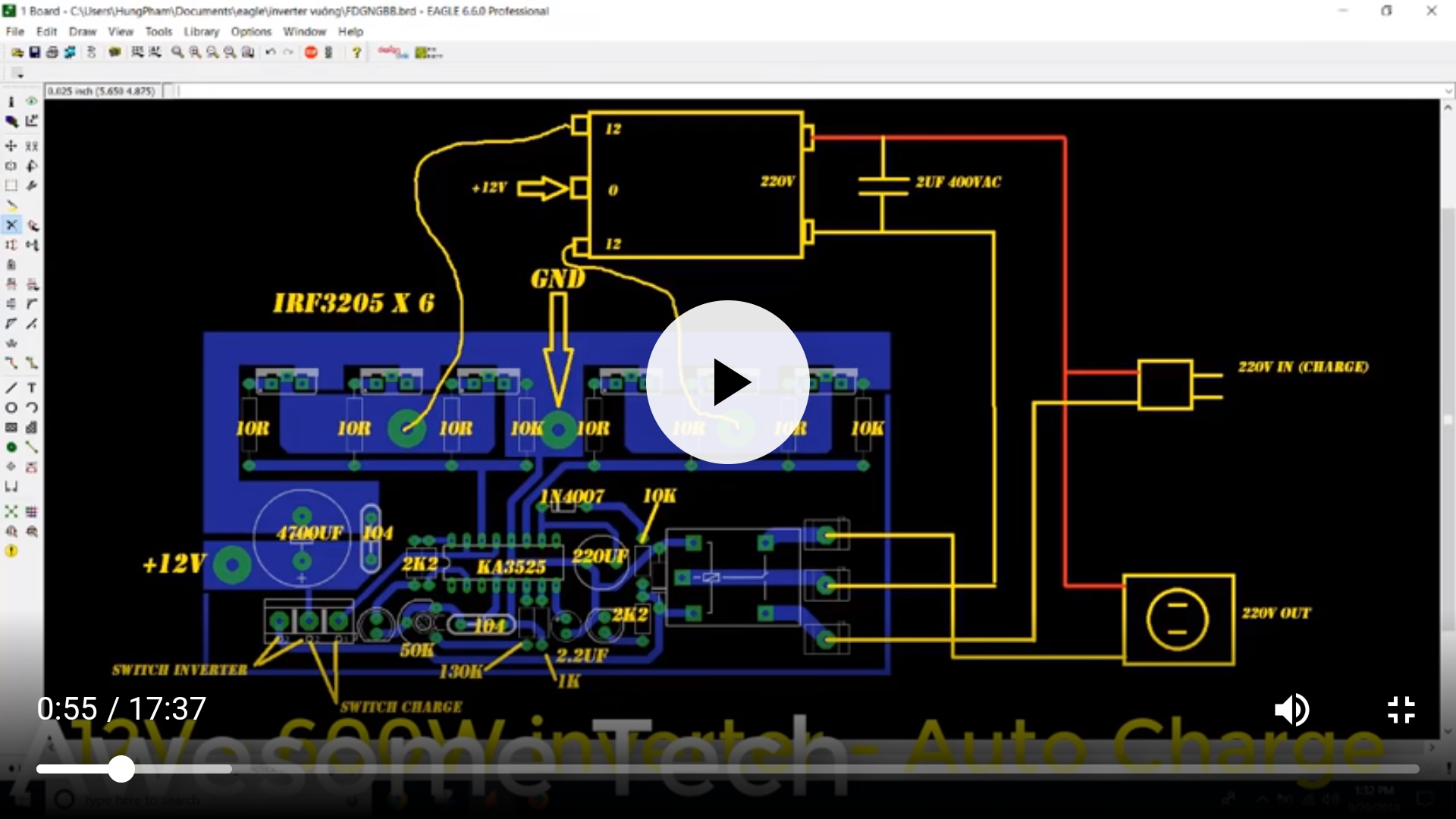Open the small dropdown below the toolbar
This screenshot has height=819, width=1456.
tap(19, 74)
